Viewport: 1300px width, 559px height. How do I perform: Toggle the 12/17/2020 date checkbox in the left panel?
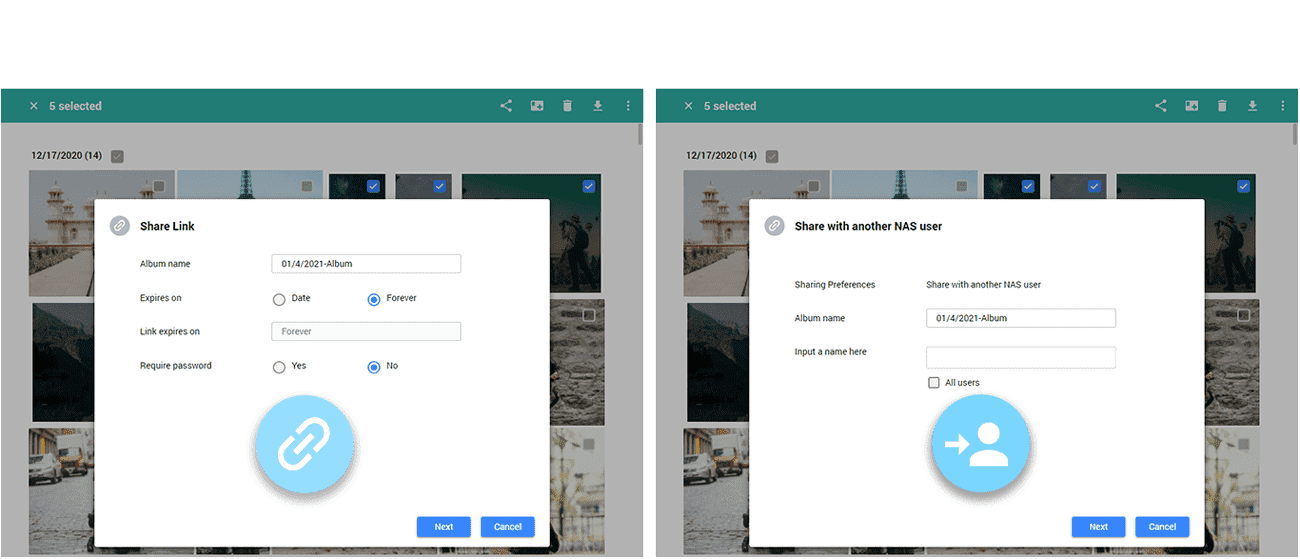[117, 156]
